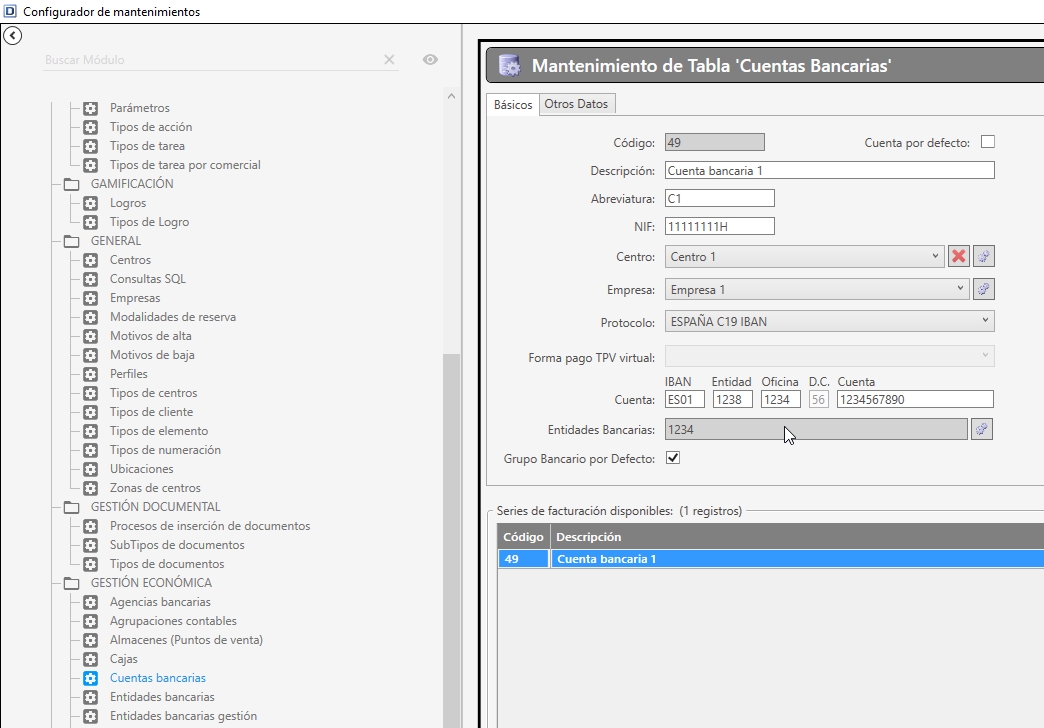Open Procesos de inserción de documentos

(210, 526)
